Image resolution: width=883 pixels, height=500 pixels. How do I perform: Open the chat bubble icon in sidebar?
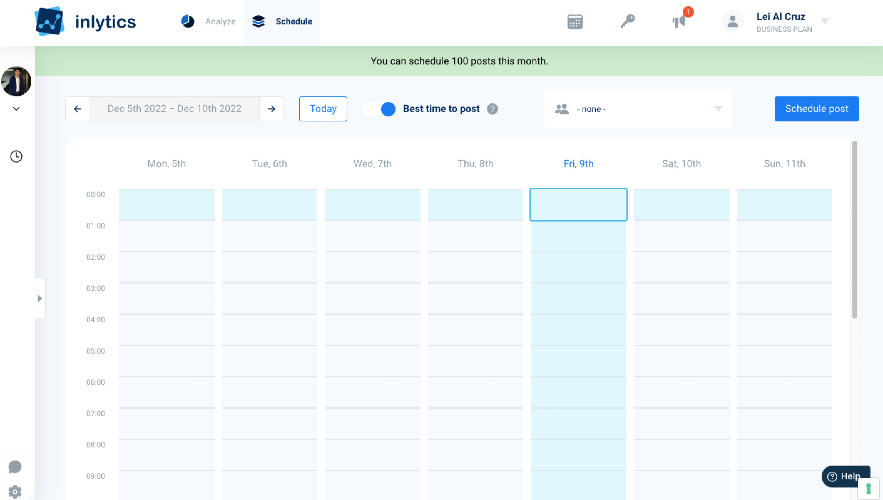pyautogui.click(x=15, y=467)
